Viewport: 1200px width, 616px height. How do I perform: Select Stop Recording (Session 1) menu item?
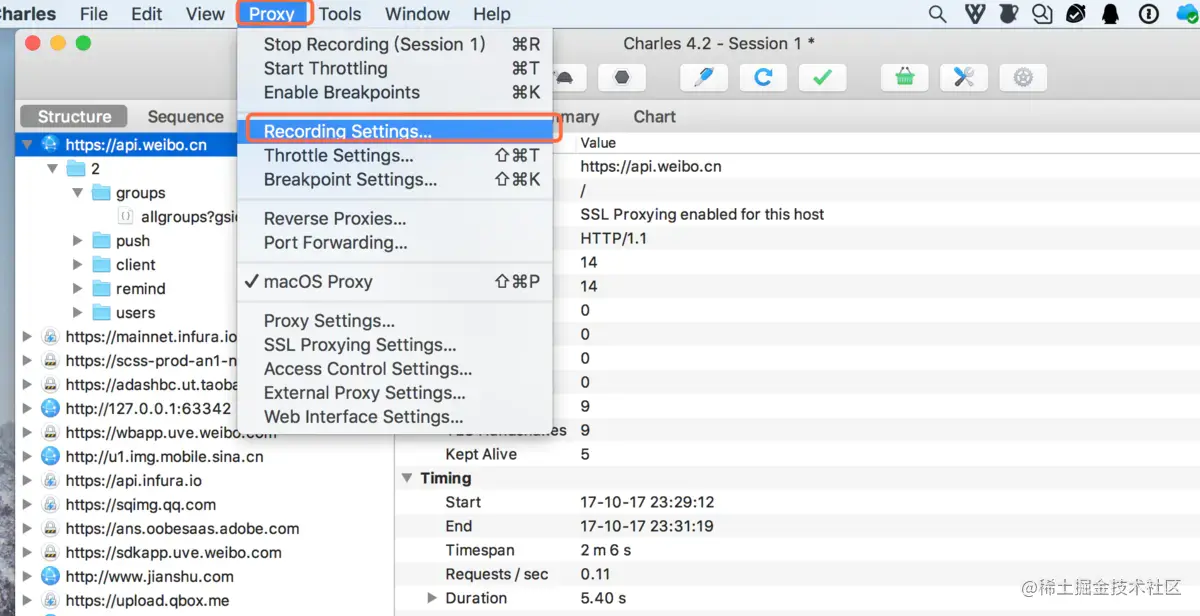coord(395,44)
